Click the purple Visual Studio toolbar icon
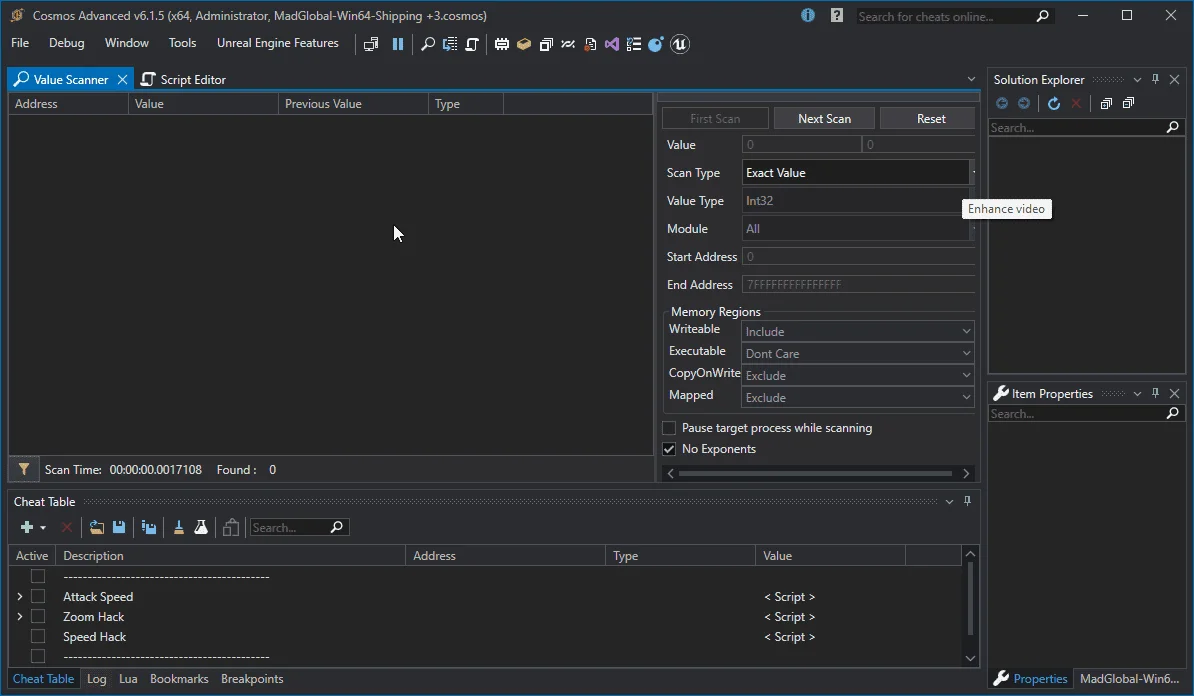1194x696 pixels. click(x=611, y=44)
